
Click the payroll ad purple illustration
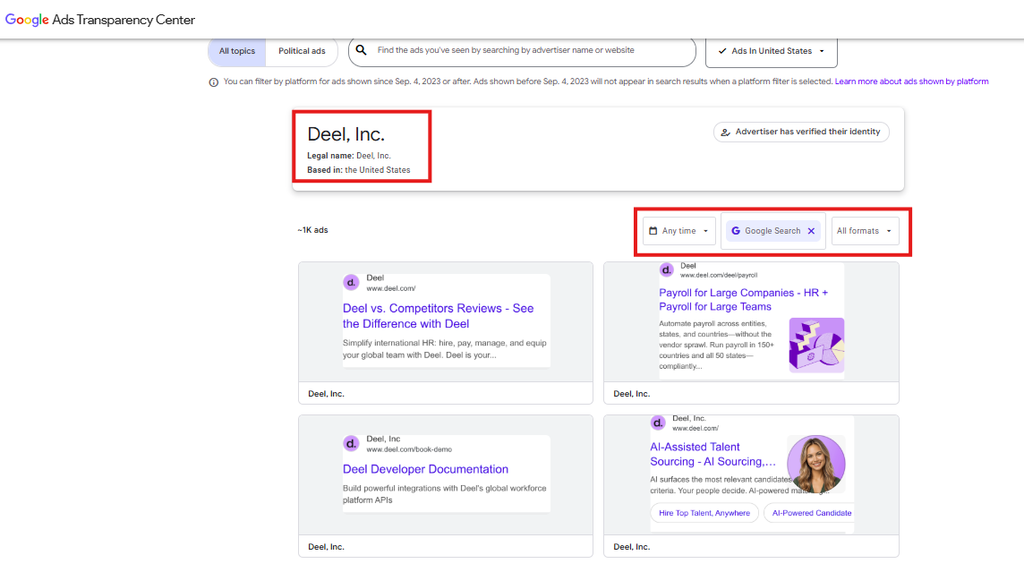816,345
